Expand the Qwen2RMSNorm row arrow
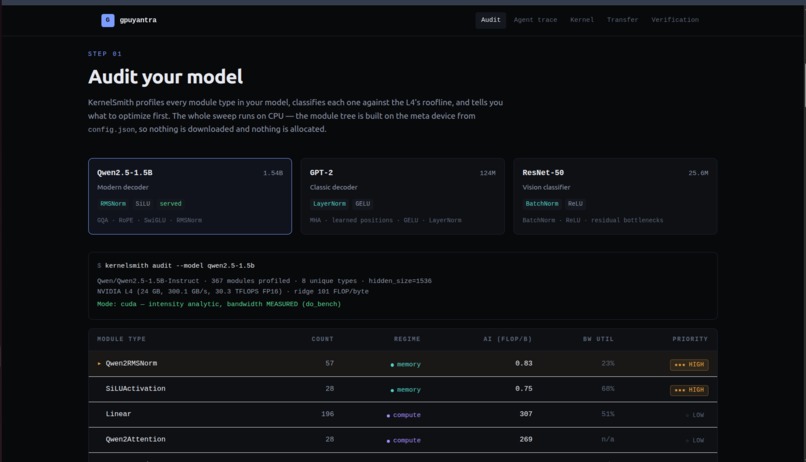 (99, 363)
